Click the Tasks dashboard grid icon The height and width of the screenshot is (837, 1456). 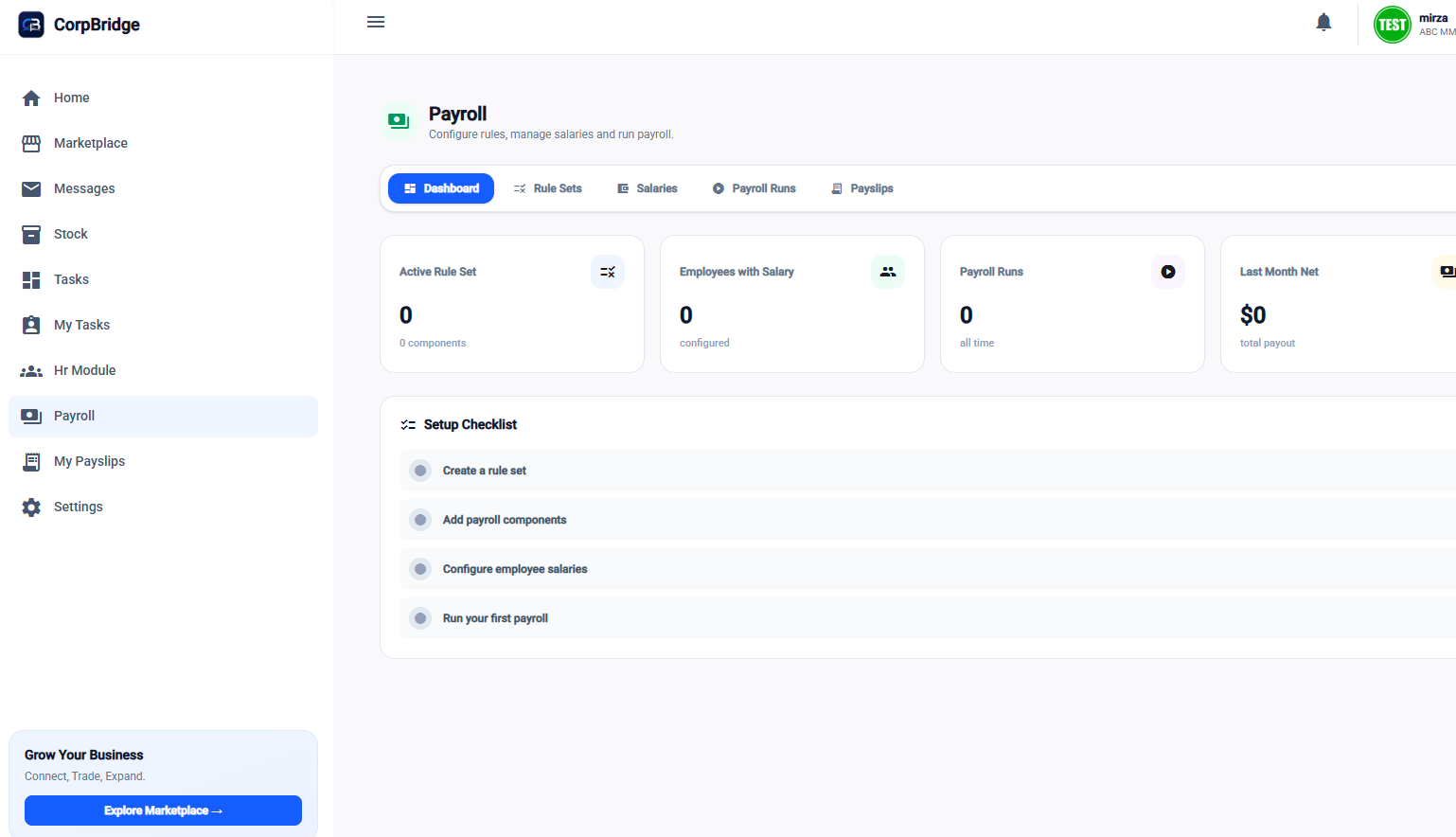(31, 279)
